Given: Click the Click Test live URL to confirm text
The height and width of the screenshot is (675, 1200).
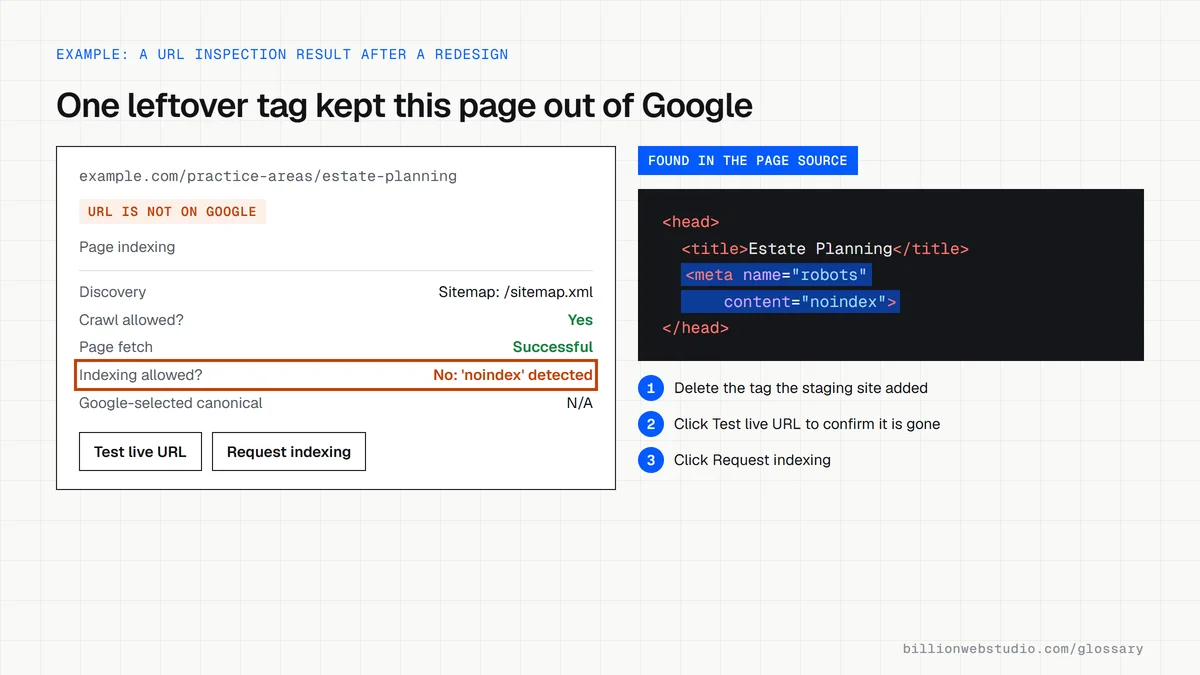Looking at the screenshot, I should [807, 424].
